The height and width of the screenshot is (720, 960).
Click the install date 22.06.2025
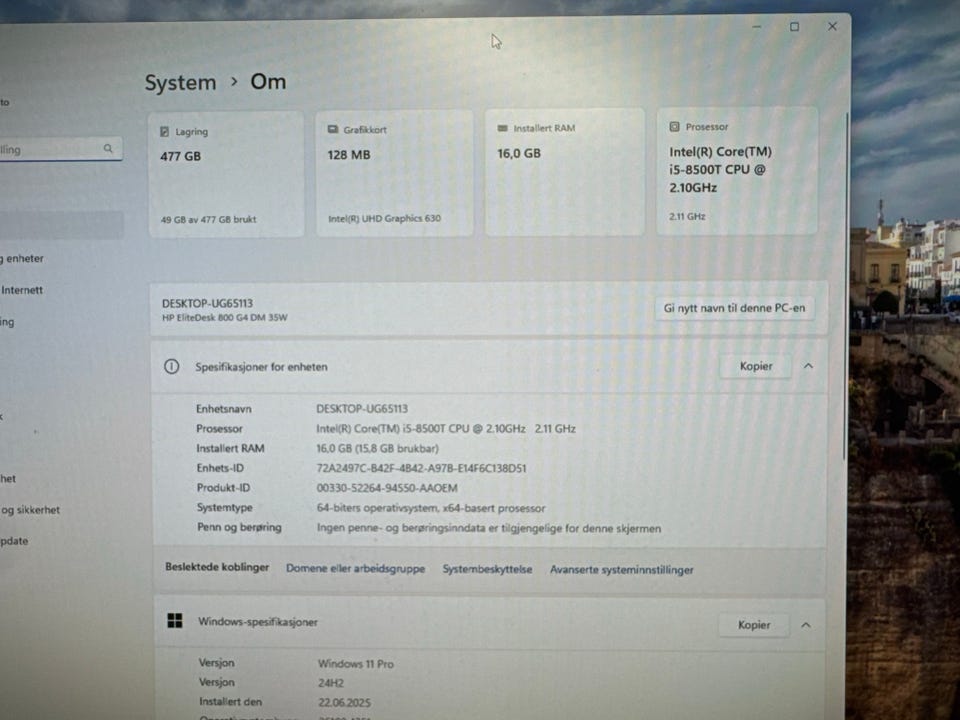coord(344,703)
